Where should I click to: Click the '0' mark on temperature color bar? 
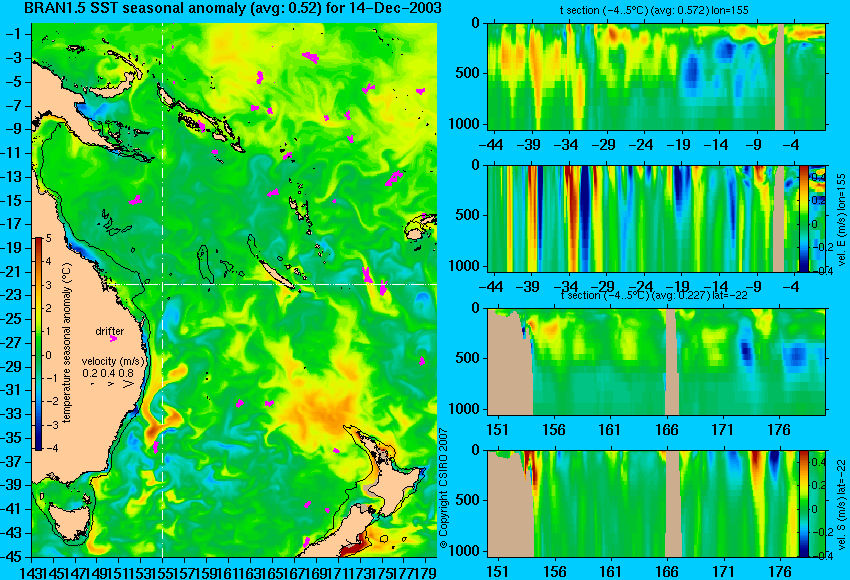[49, 355]
